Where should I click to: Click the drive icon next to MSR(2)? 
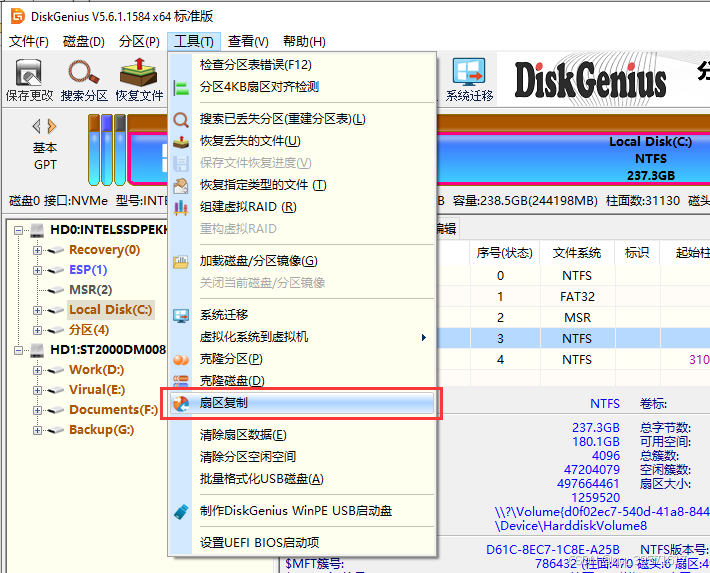pos(56,290)
